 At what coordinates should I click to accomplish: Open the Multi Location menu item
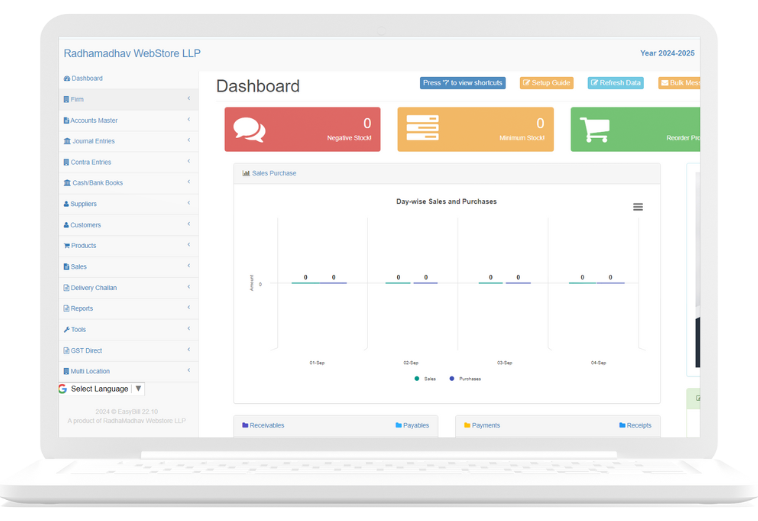pos(129,371)
